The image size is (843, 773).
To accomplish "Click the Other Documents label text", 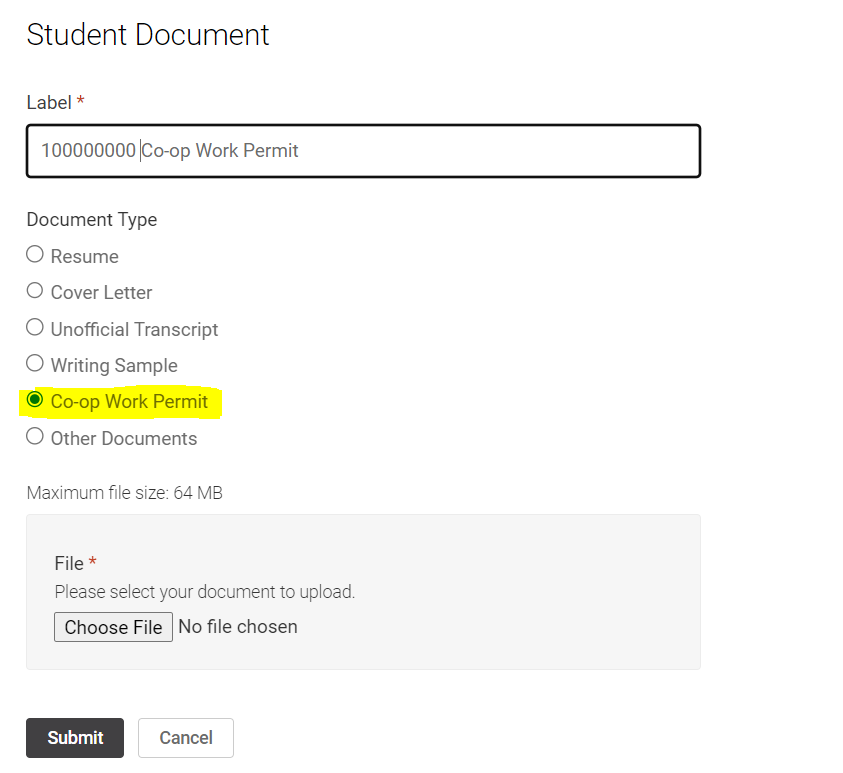I will coord(124,437).
